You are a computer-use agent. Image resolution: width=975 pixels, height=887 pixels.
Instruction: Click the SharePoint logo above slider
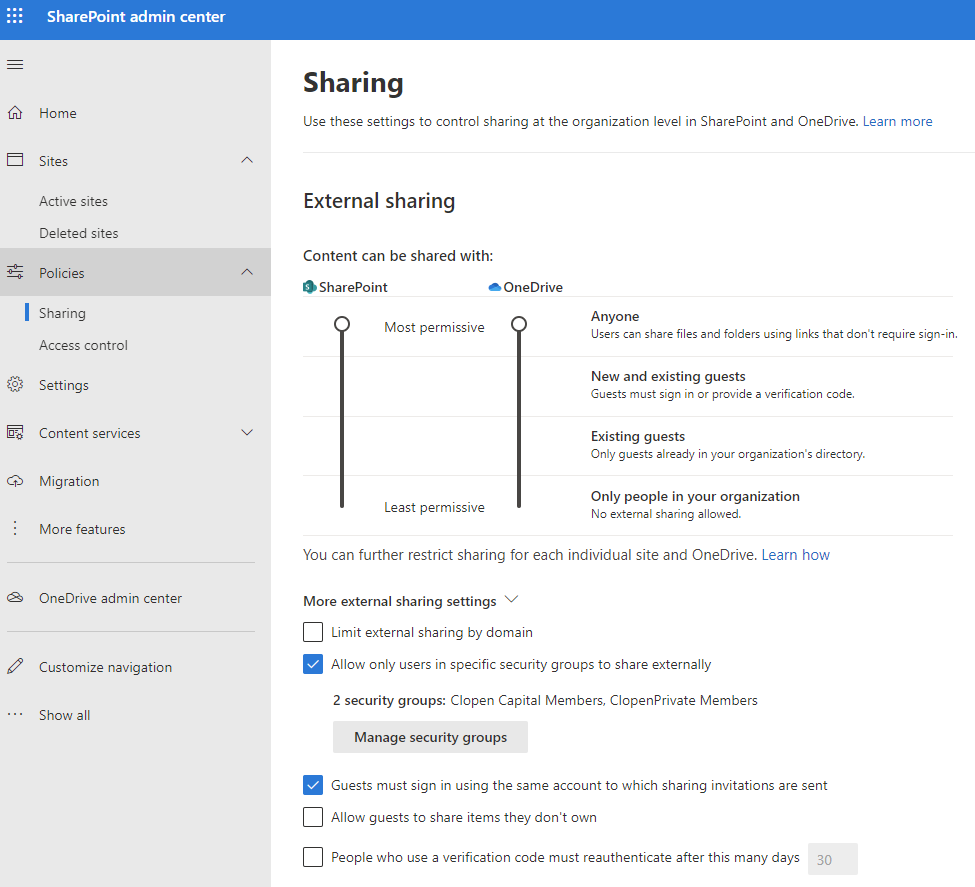[310, 287]
